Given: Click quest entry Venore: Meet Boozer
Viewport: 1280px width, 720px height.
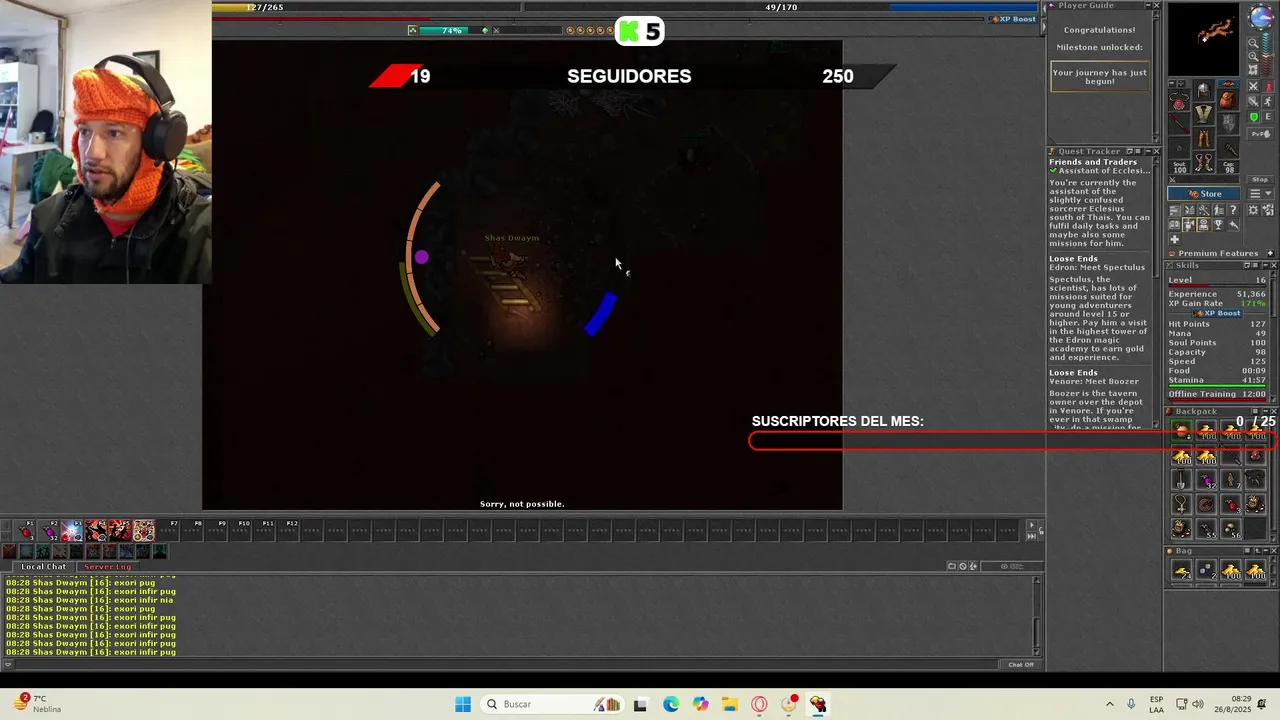Looking at the screenshot, I should pos(1094,382).
